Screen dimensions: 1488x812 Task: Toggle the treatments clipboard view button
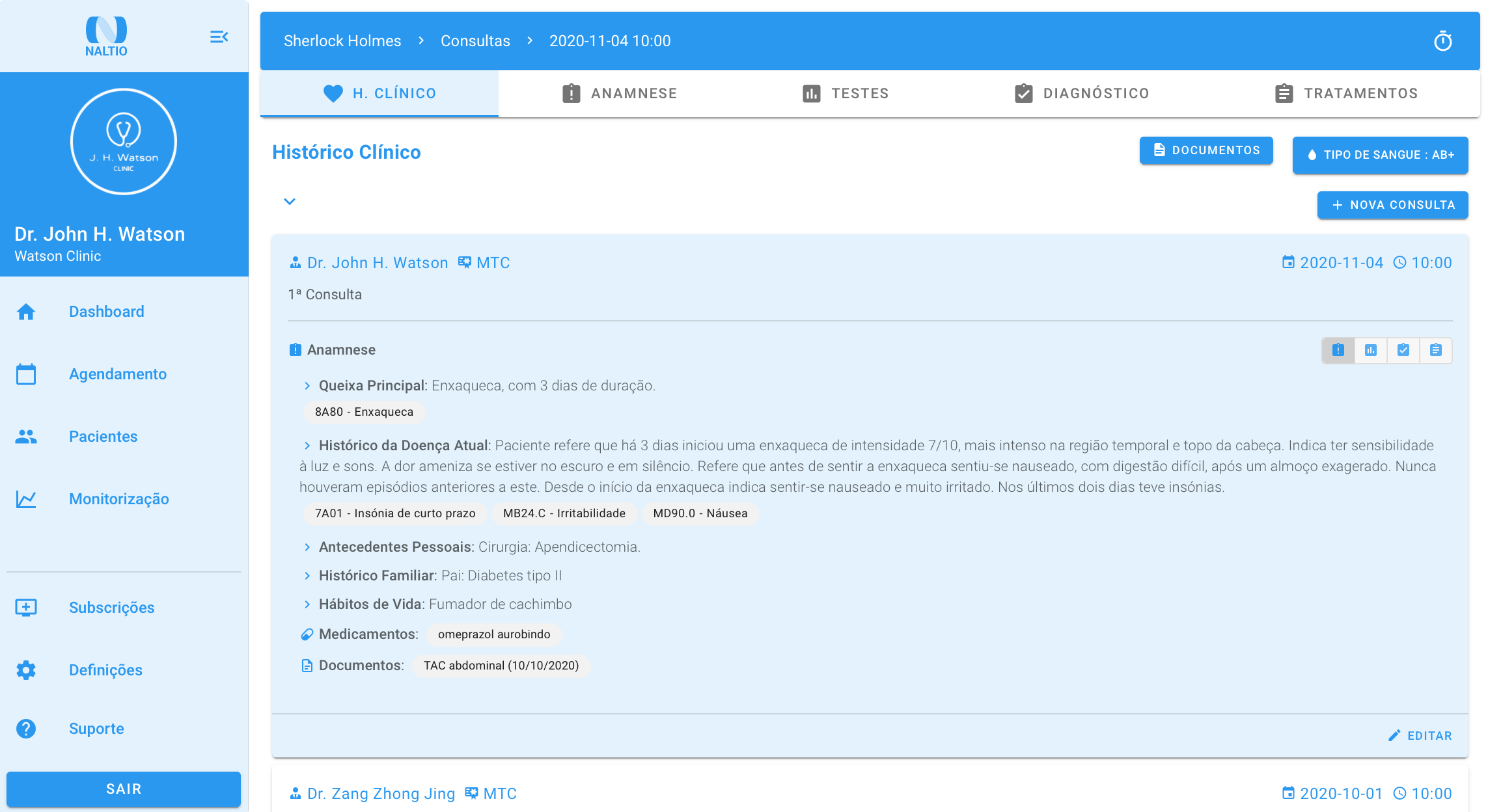1436,351
